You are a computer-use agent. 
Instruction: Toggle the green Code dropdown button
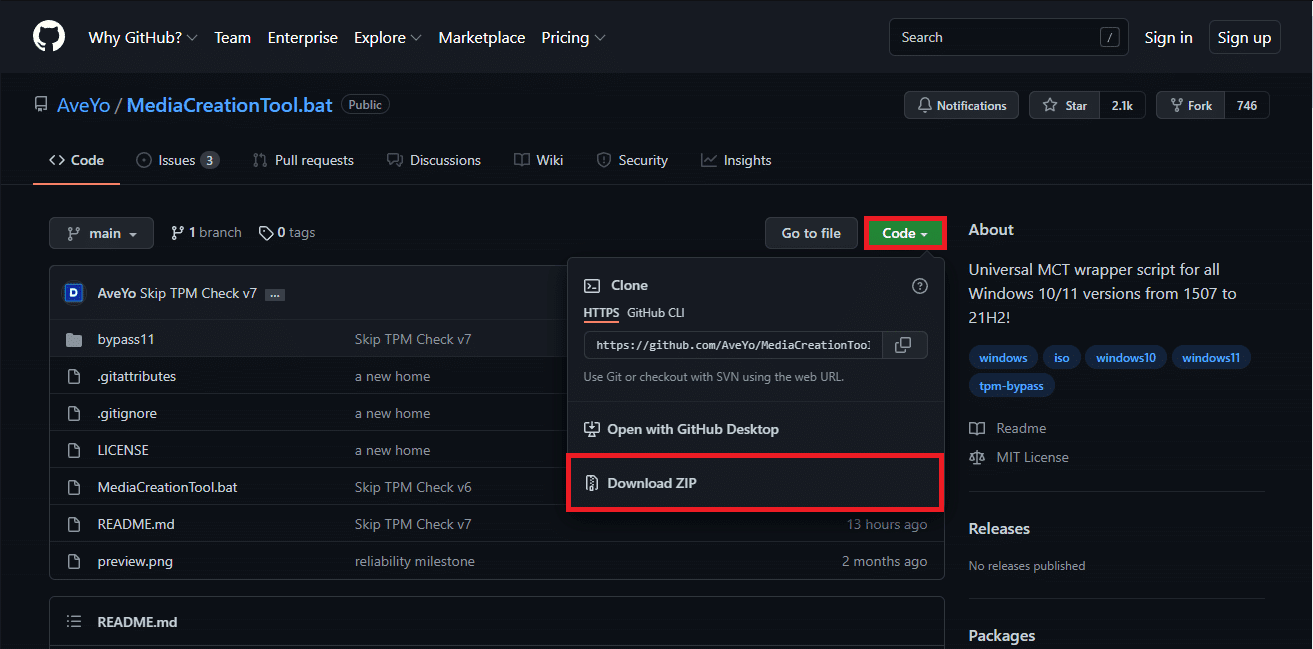click(x=905, y=233)
